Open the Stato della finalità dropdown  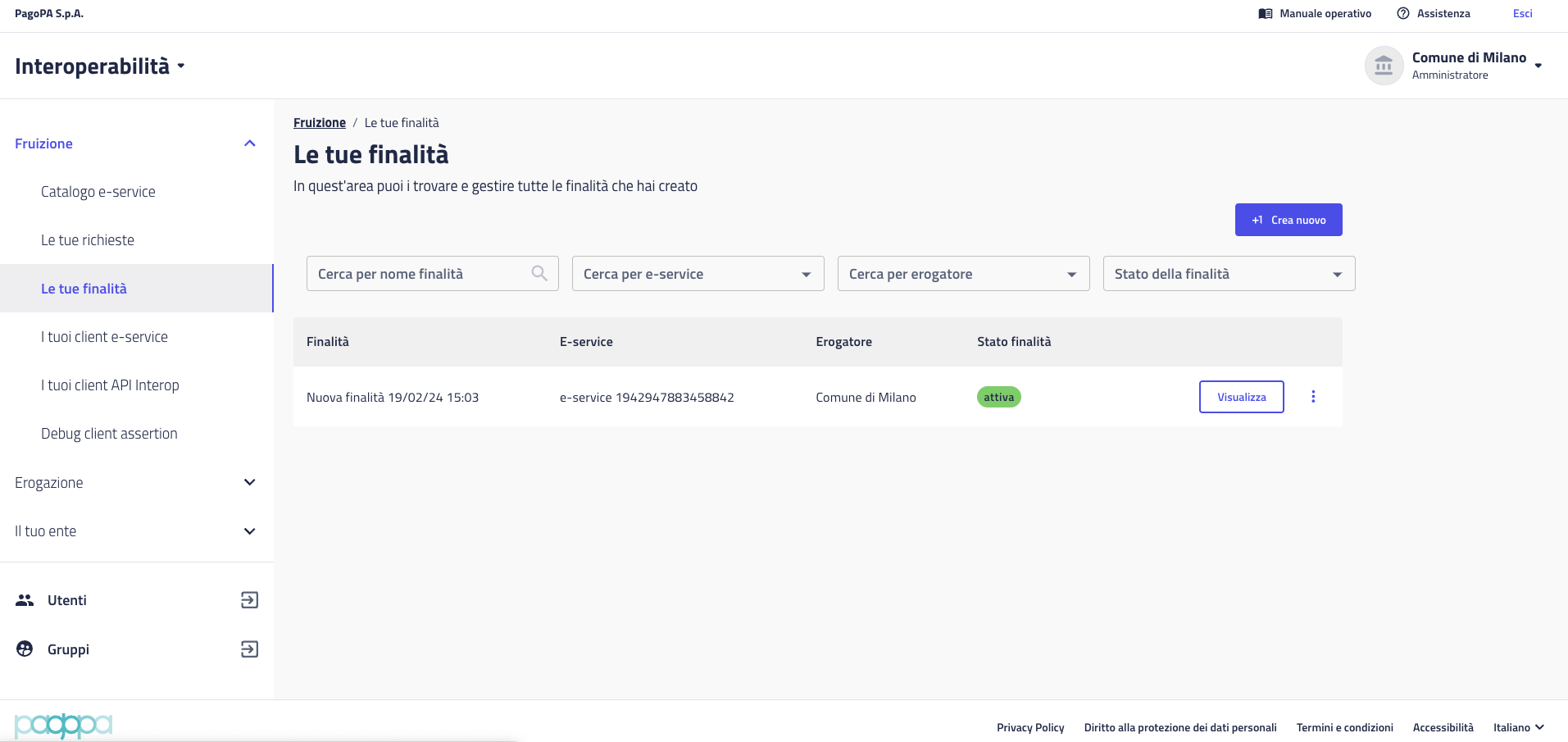(1229, 274)
